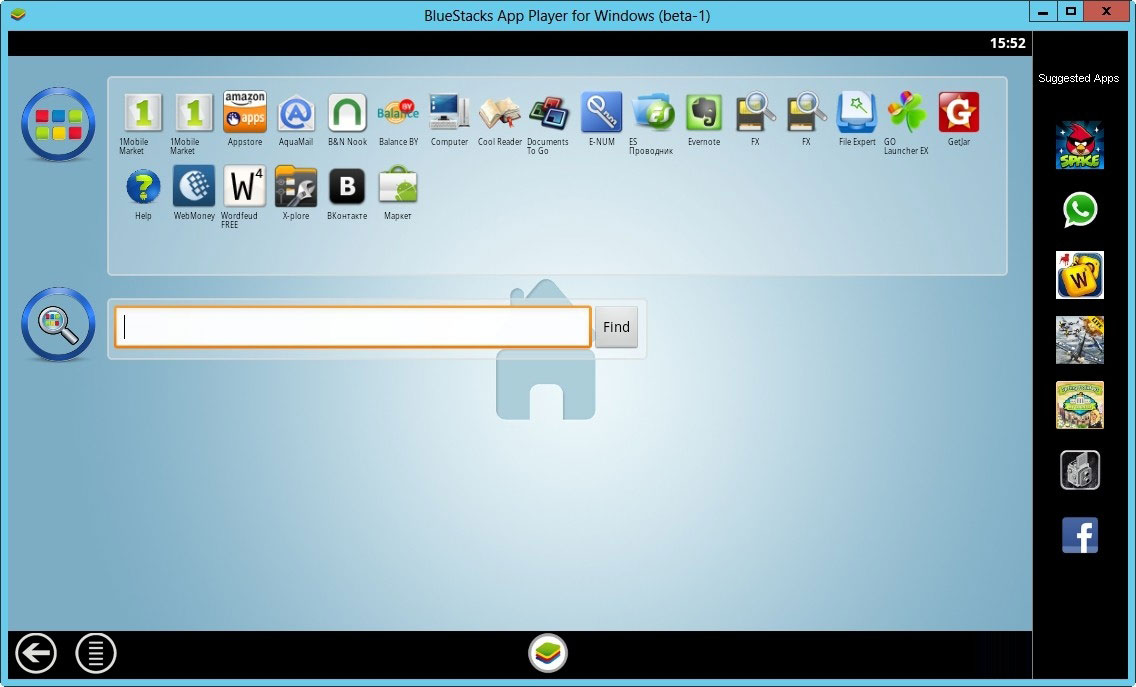1136x687 pixels.
Task: Open suggested app Angry Birds Space
Action: tap(1079, 145)
